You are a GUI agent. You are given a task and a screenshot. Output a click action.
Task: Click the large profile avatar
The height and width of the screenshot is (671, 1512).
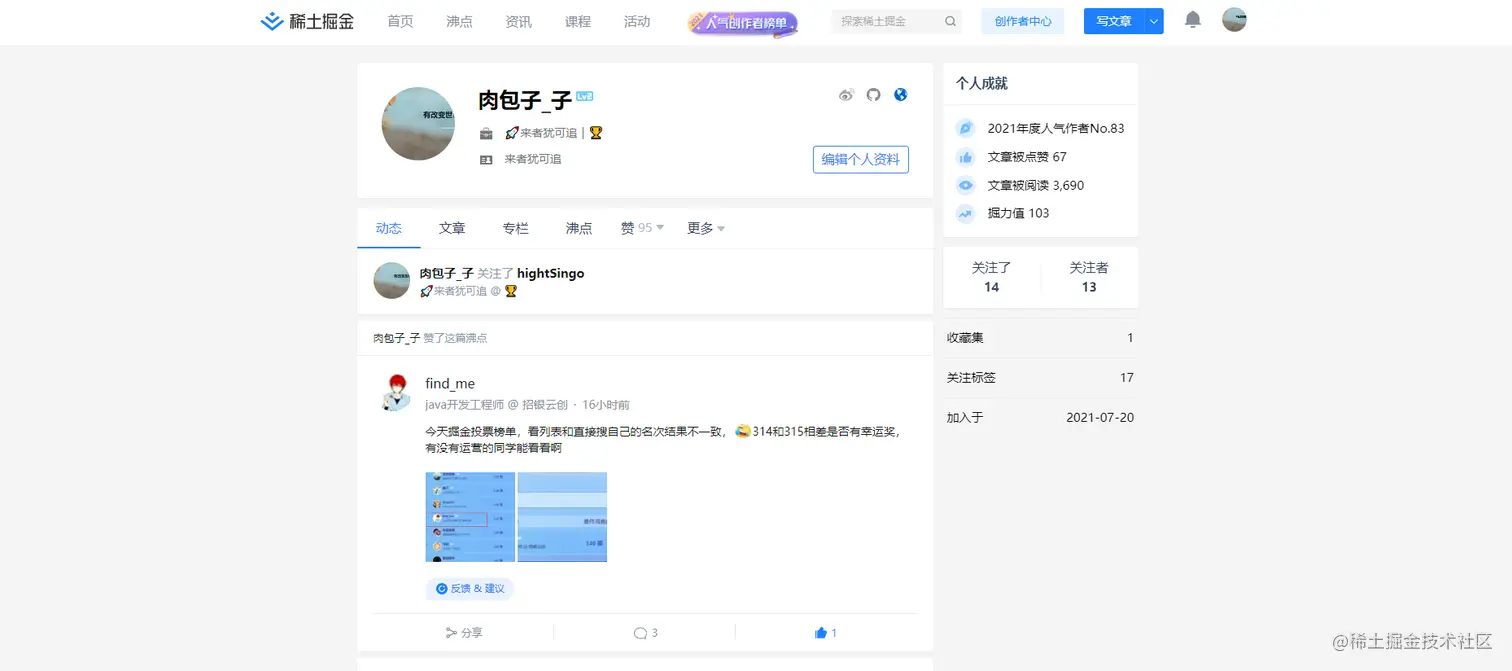(418, 124)
